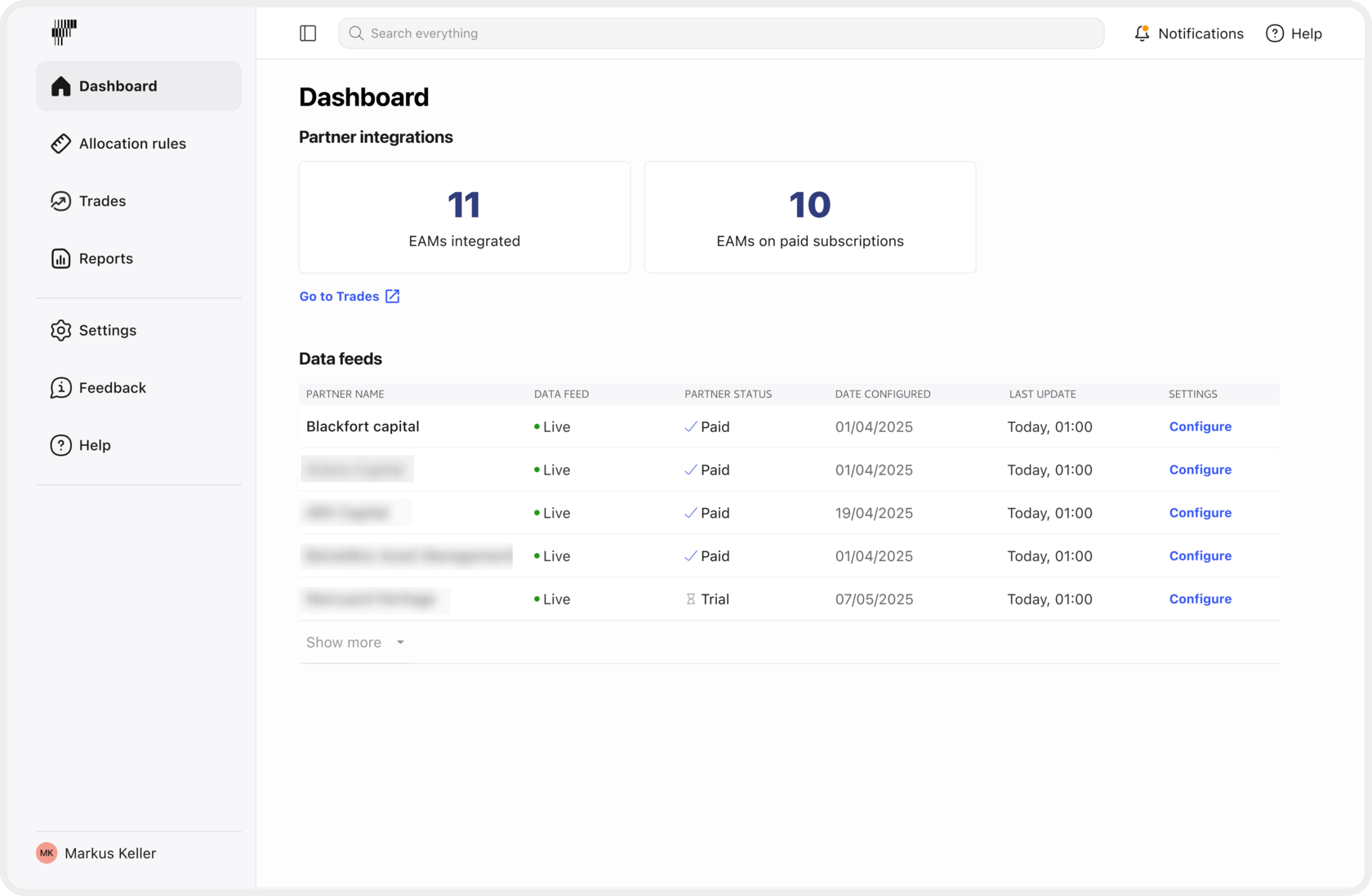The height and width of the screenshot is (896, 1372).
Task: Click the company logo at top left
Action: coord(63,33)
